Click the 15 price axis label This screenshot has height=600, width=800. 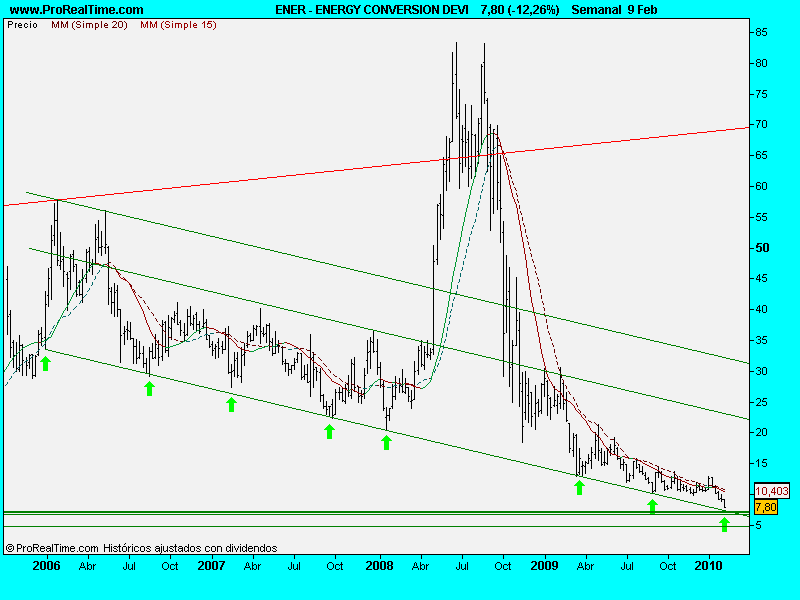click(761, 463)
